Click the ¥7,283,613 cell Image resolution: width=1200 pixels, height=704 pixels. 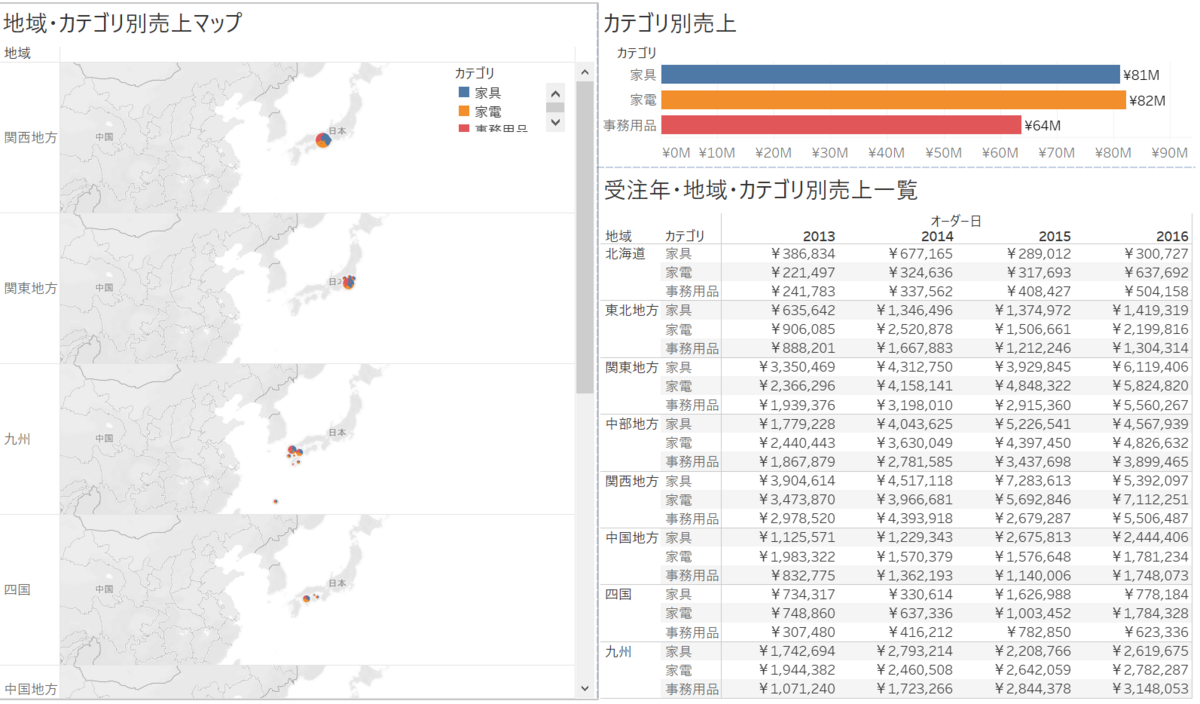(x=1032, y=481)
